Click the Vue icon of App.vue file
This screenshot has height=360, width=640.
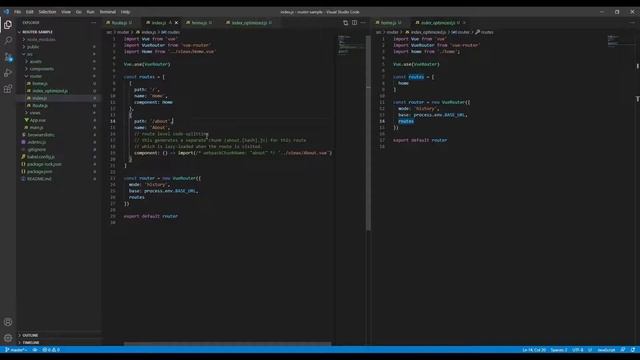[27, 120]
